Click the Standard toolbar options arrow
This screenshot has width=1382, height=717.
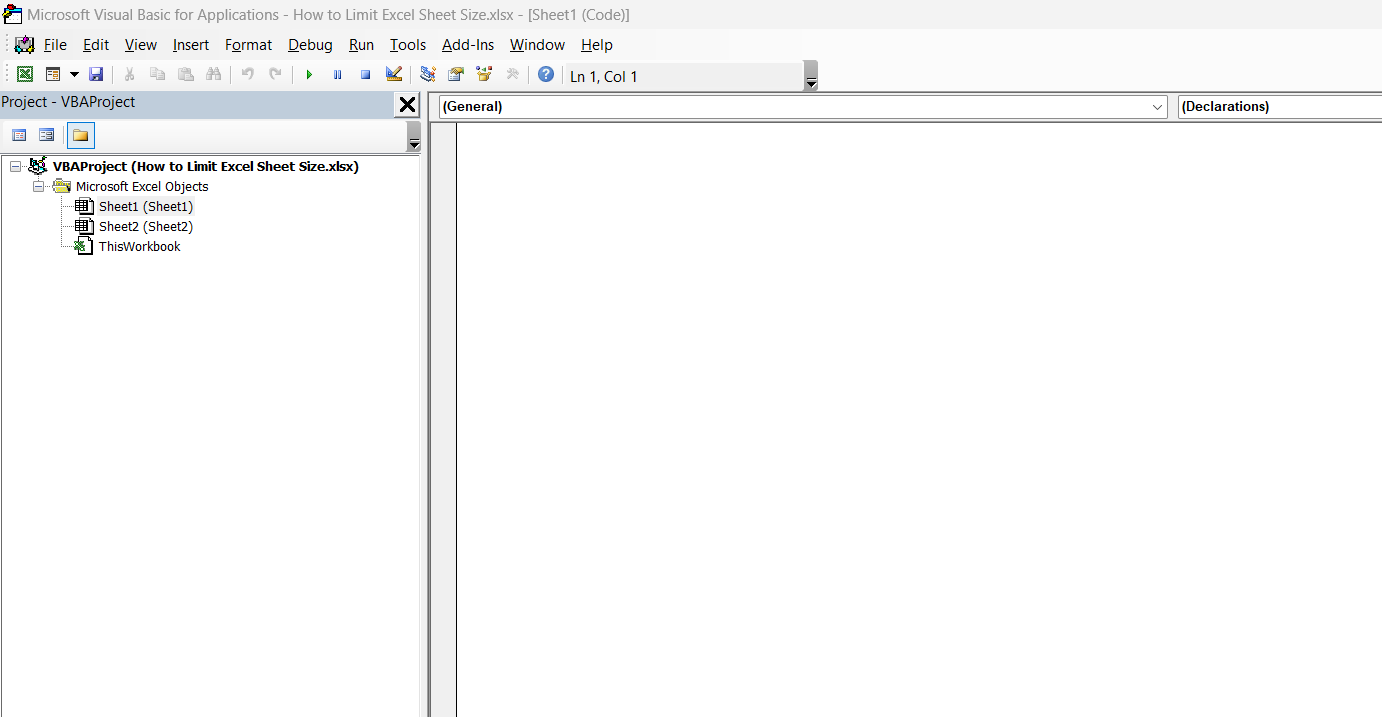click(x=811, y=77)
